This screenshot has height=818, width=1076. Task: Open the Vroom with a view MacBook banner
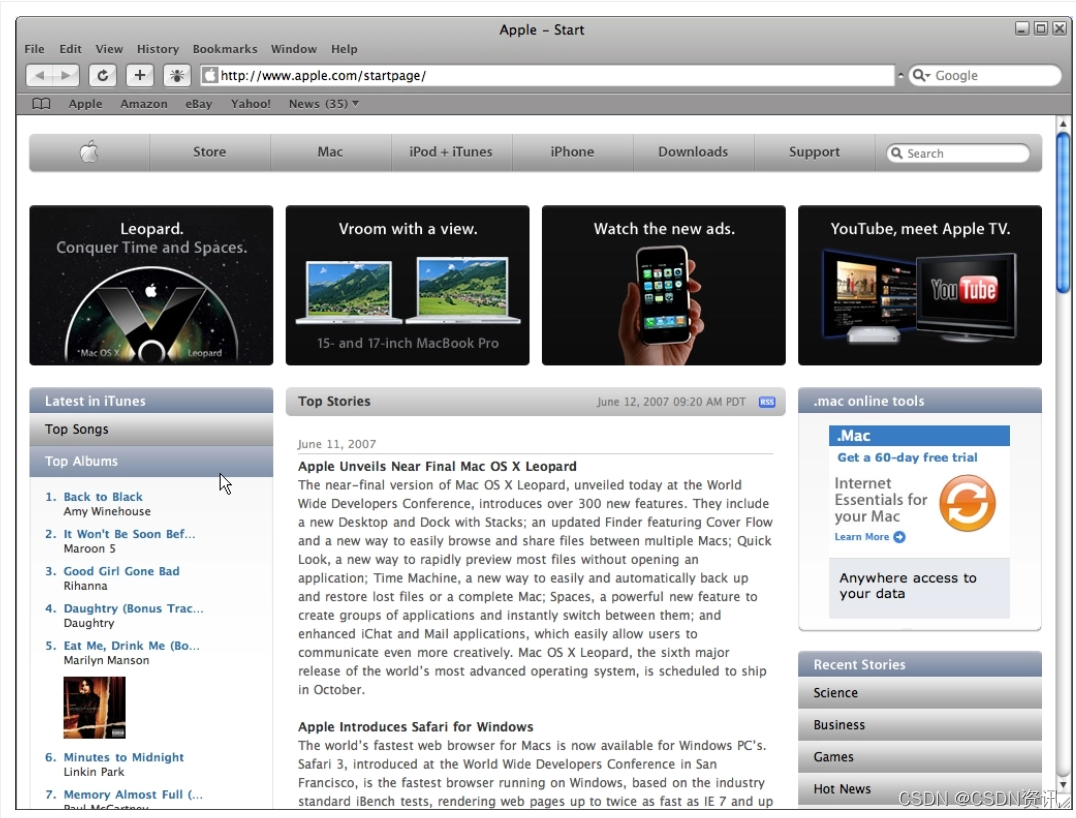(408, 285)
